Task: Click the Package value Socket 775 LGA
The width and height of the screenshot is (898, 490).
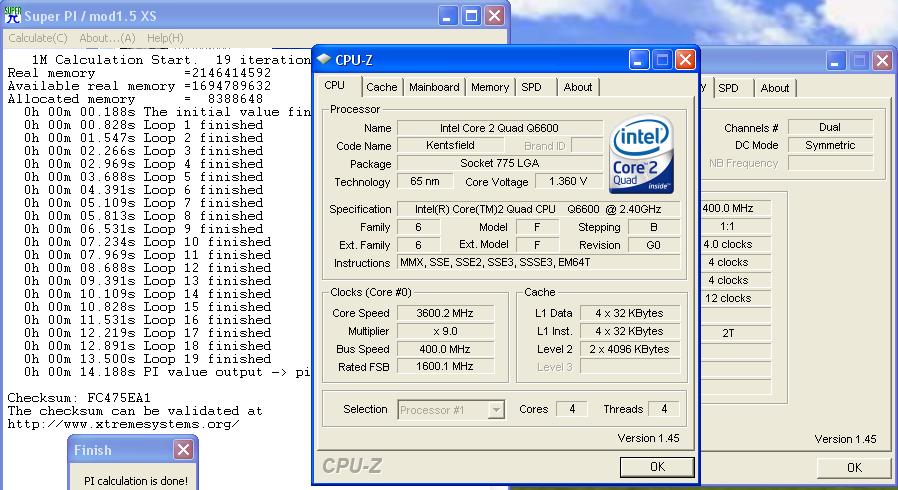Action: click(499, 163)
